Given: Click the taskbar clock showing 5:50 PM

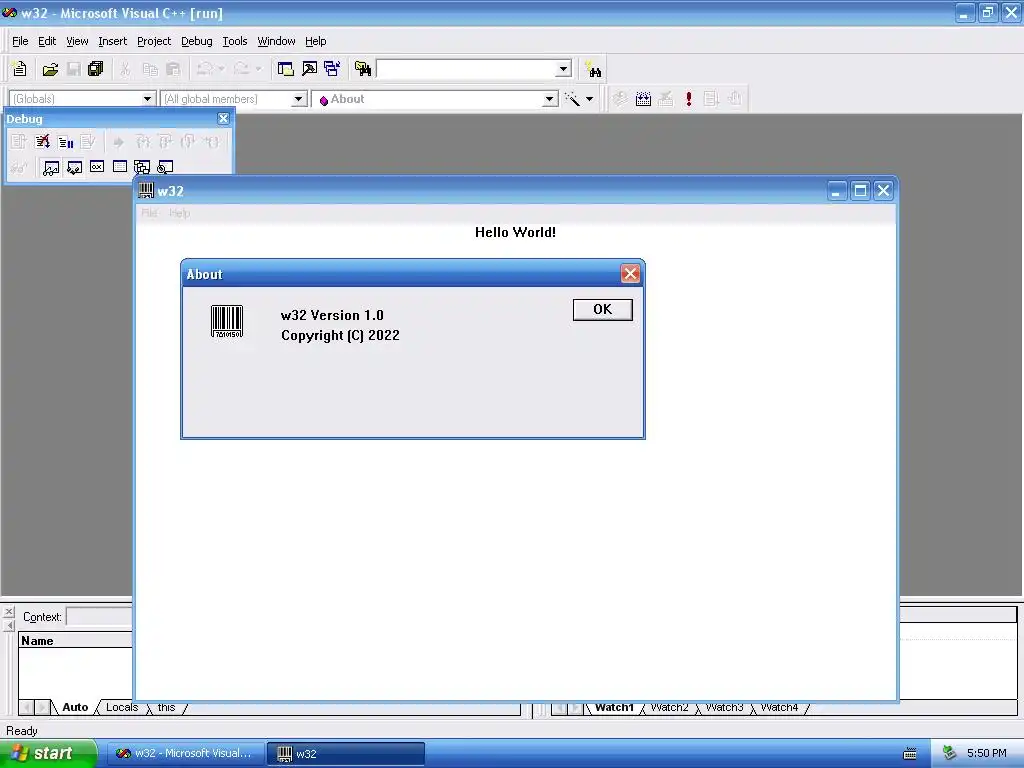Looking at the screenshot, I should (x=987, y=753).
